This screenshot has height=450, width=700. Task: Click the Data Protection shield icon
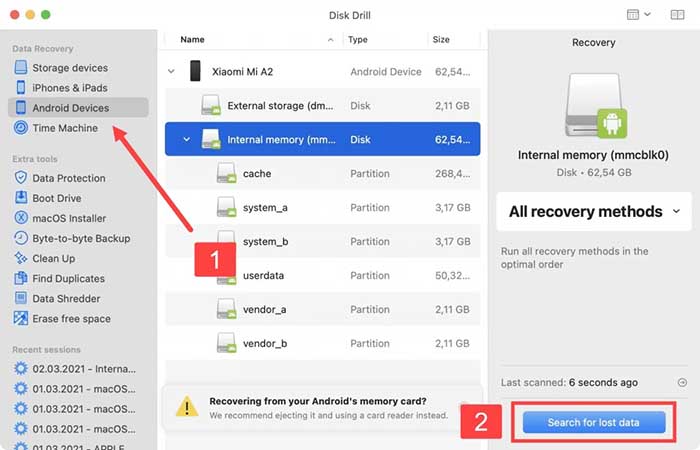21,178
